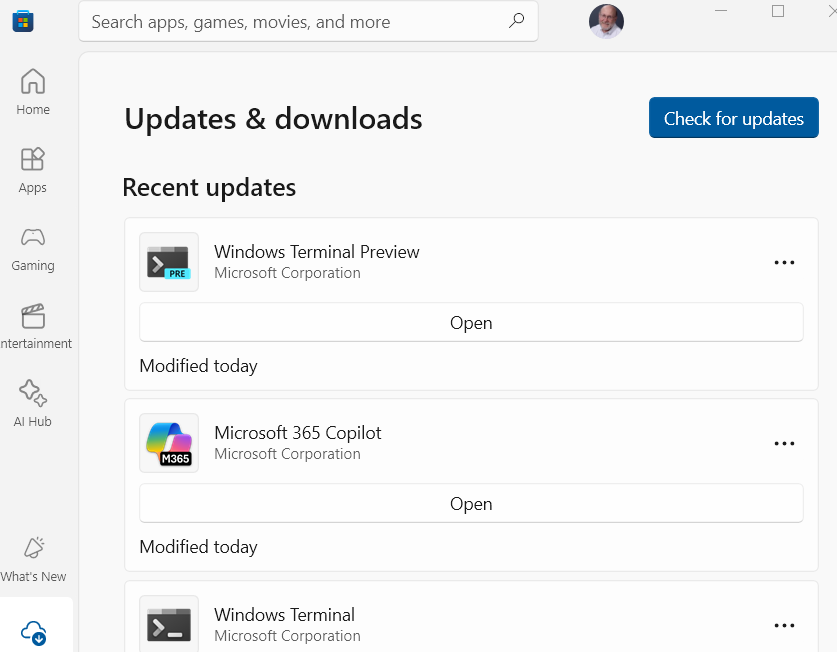Click the search magnifier icon
This screenshot has width=837, height=652.
coord(516,21)
